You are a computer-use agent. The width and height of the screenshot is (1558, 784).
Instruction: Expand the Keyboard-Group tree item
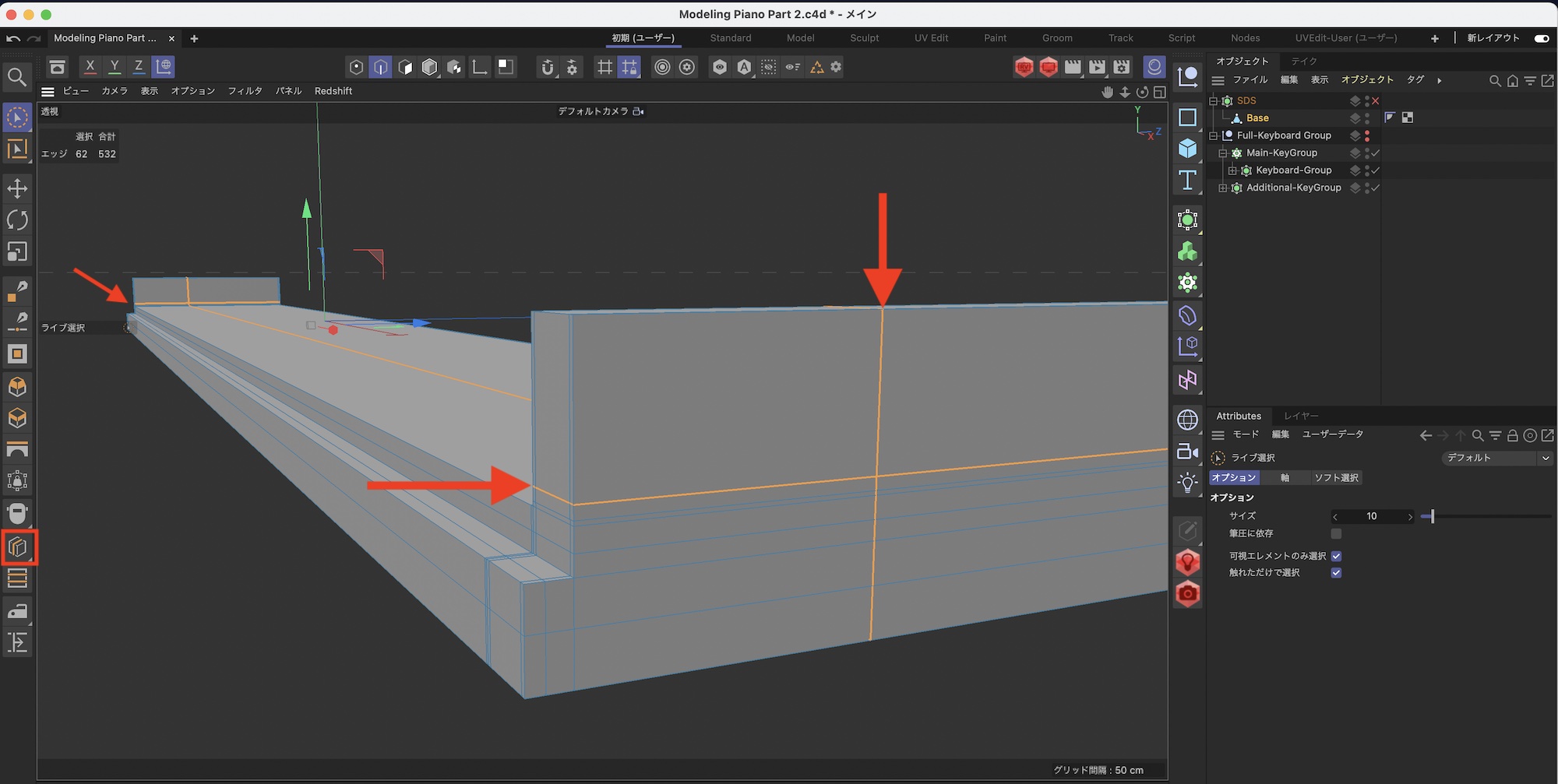[1232, 171]
